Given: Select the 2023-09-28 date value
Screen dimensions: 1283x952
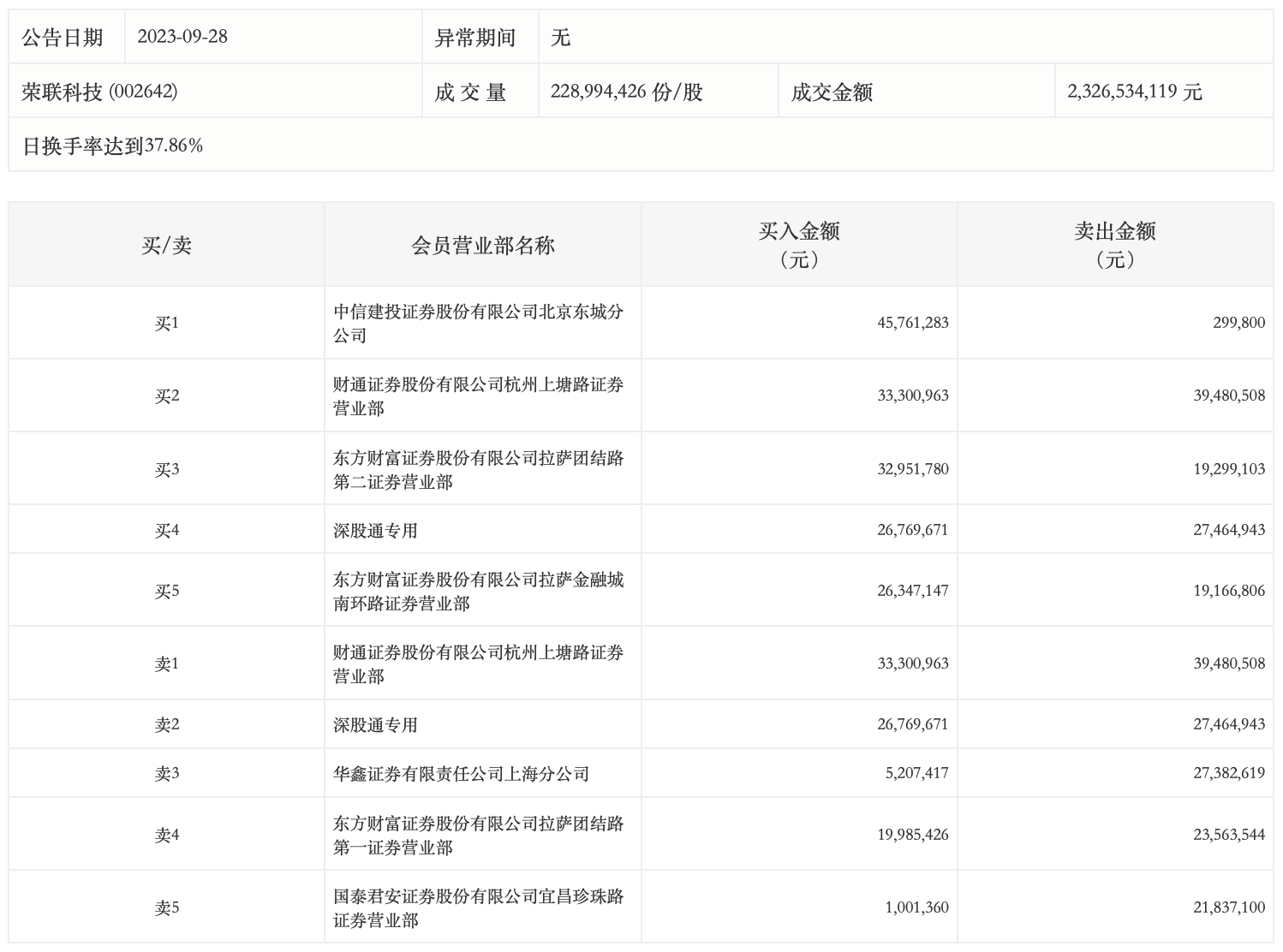Looking at the screenshot, I should [x=182, y=37].
